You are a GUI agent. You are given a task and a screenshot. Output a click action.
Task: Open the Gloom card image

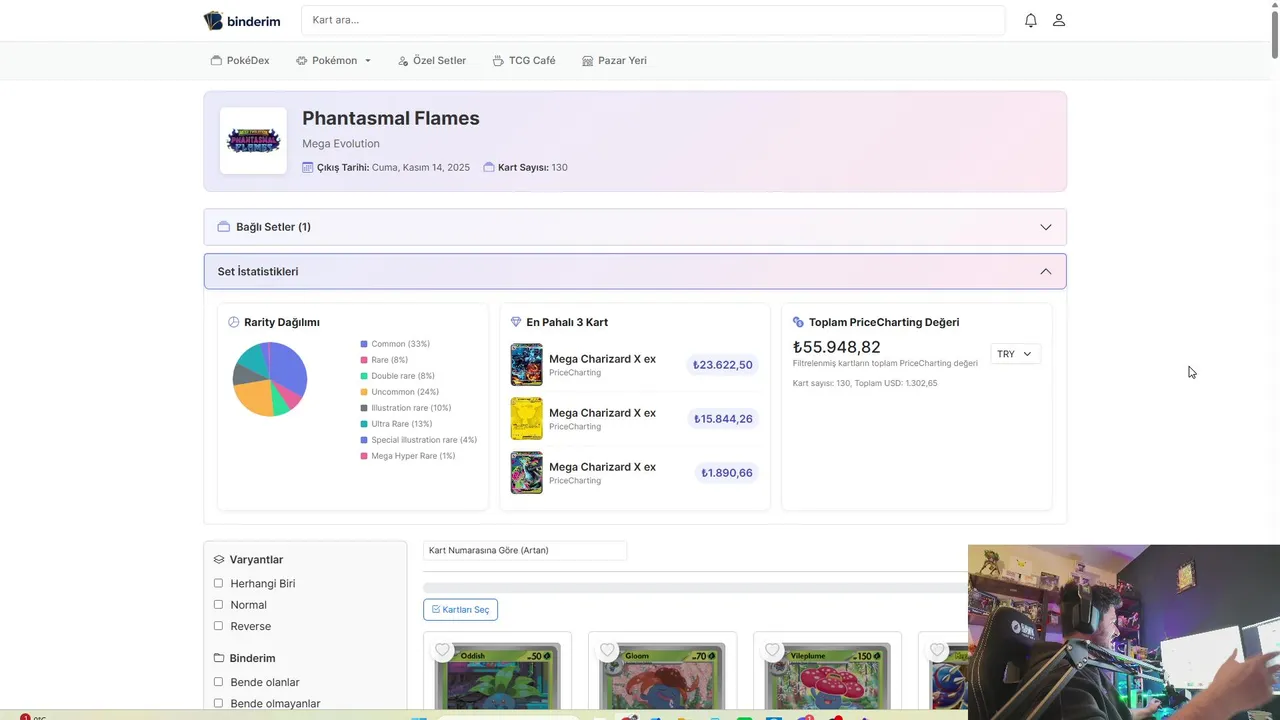662,675
